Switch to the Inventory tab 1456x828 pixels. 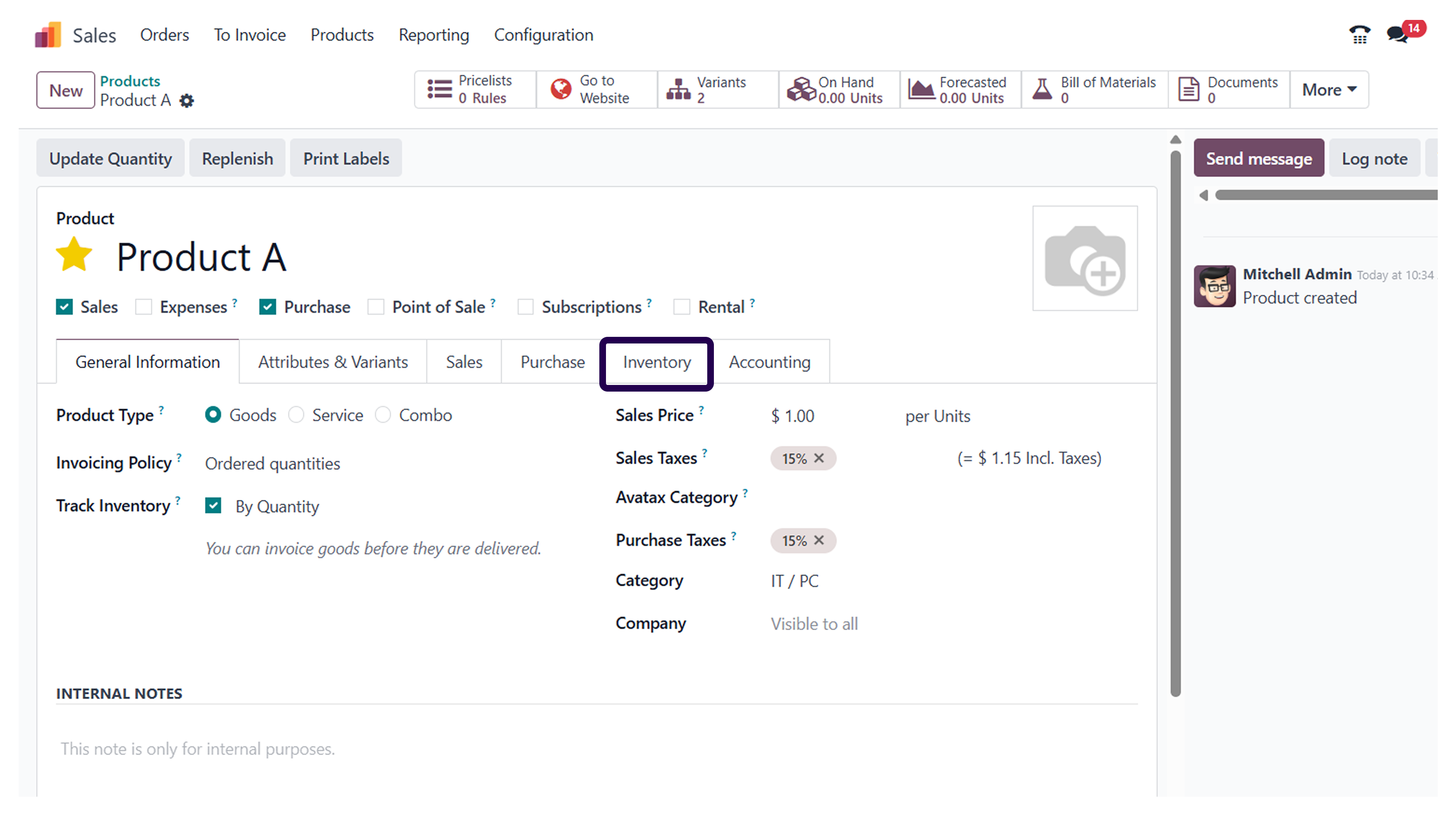point(657,362)
